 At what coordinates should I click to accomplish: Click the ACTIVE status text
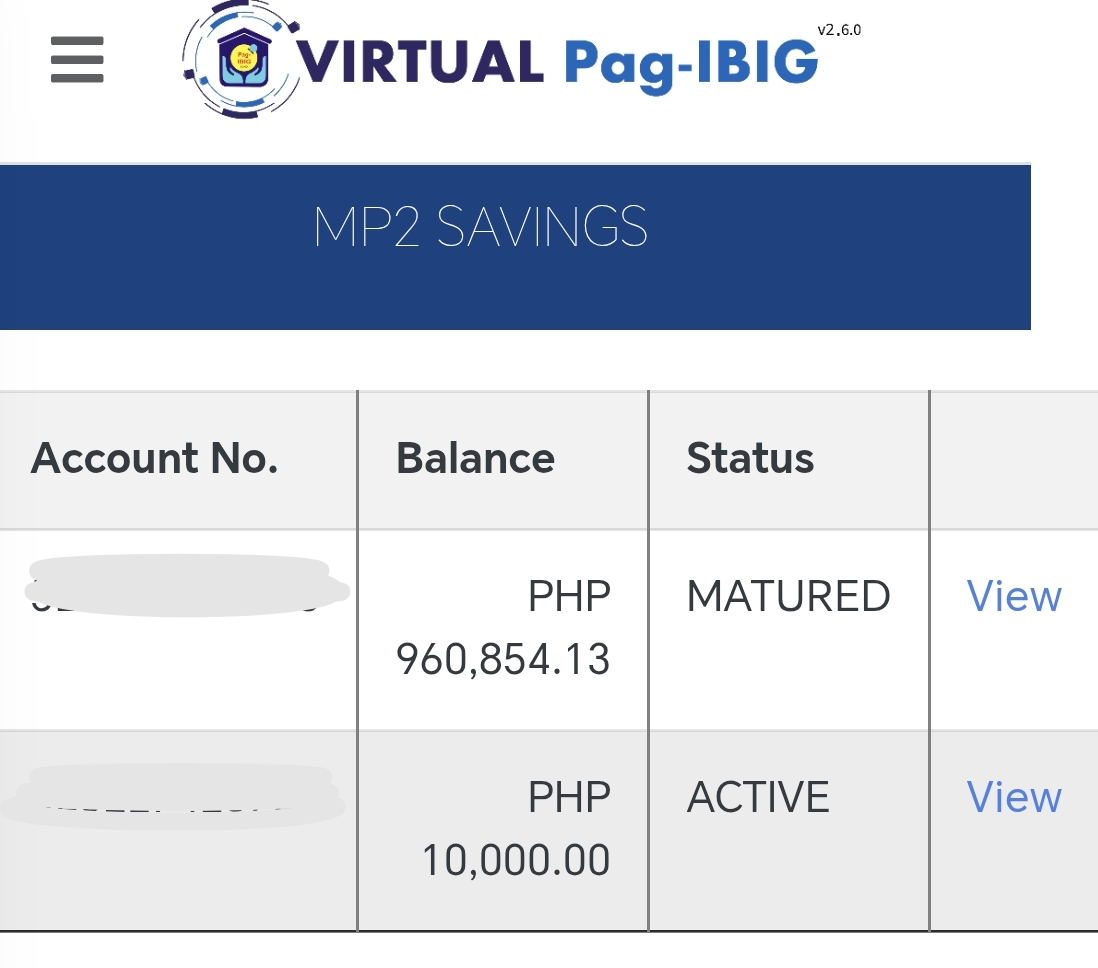[758, 798]
